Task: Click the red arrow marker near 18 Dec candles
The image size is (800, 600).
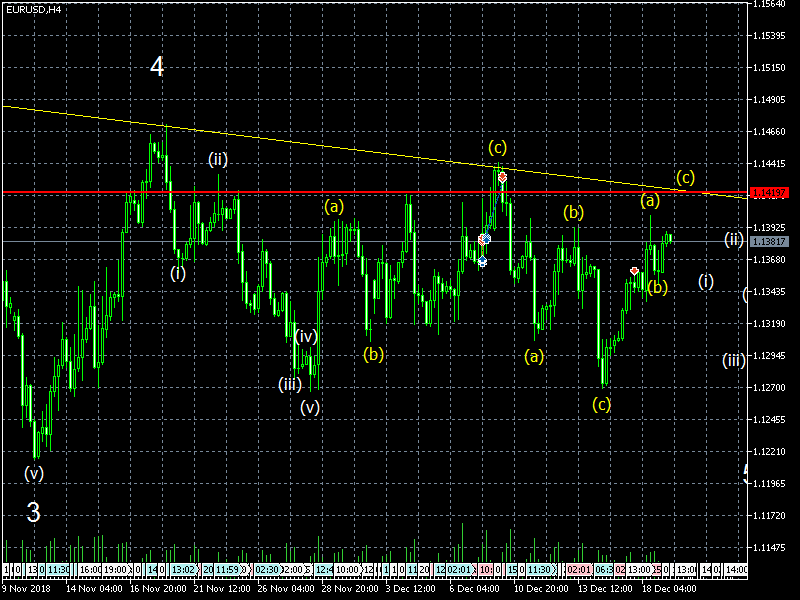Action: point(634,271)
